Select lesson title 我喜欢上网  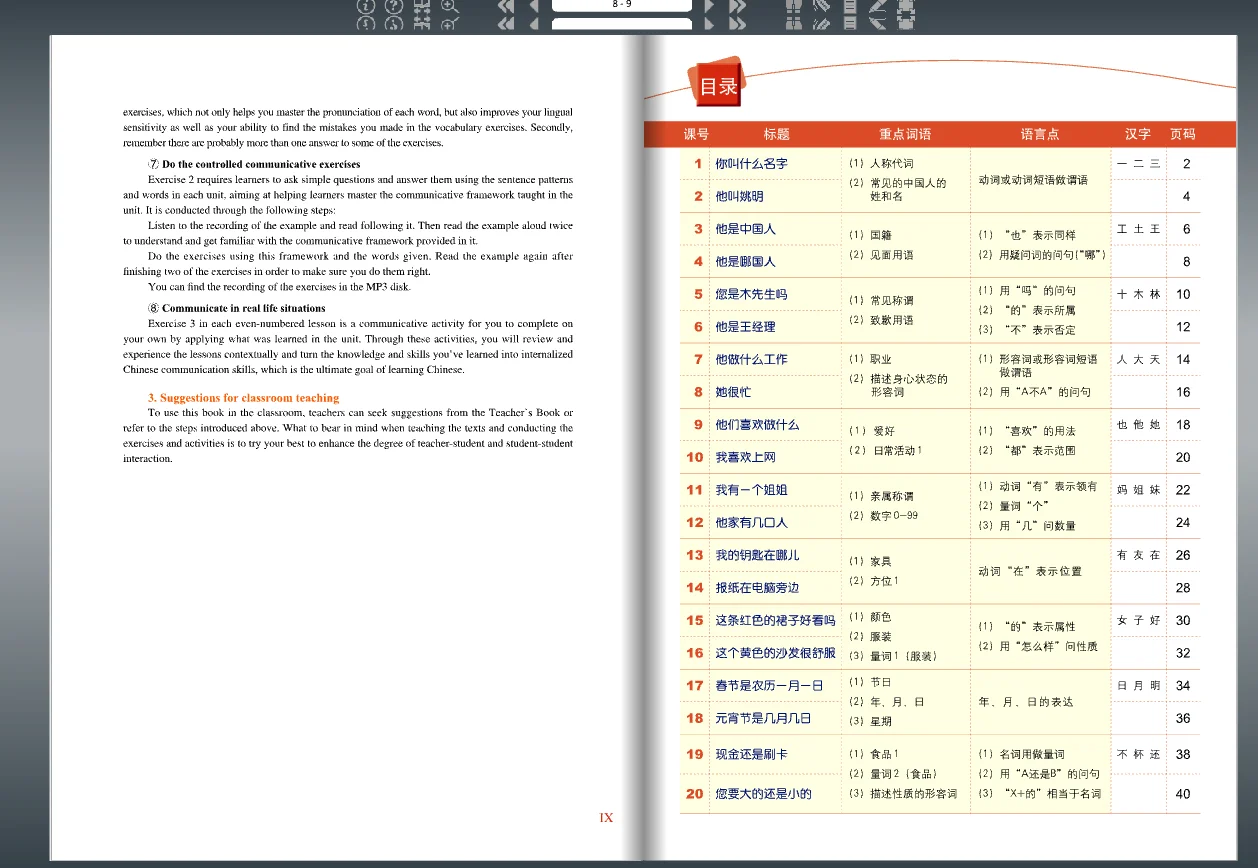point(746,457)
